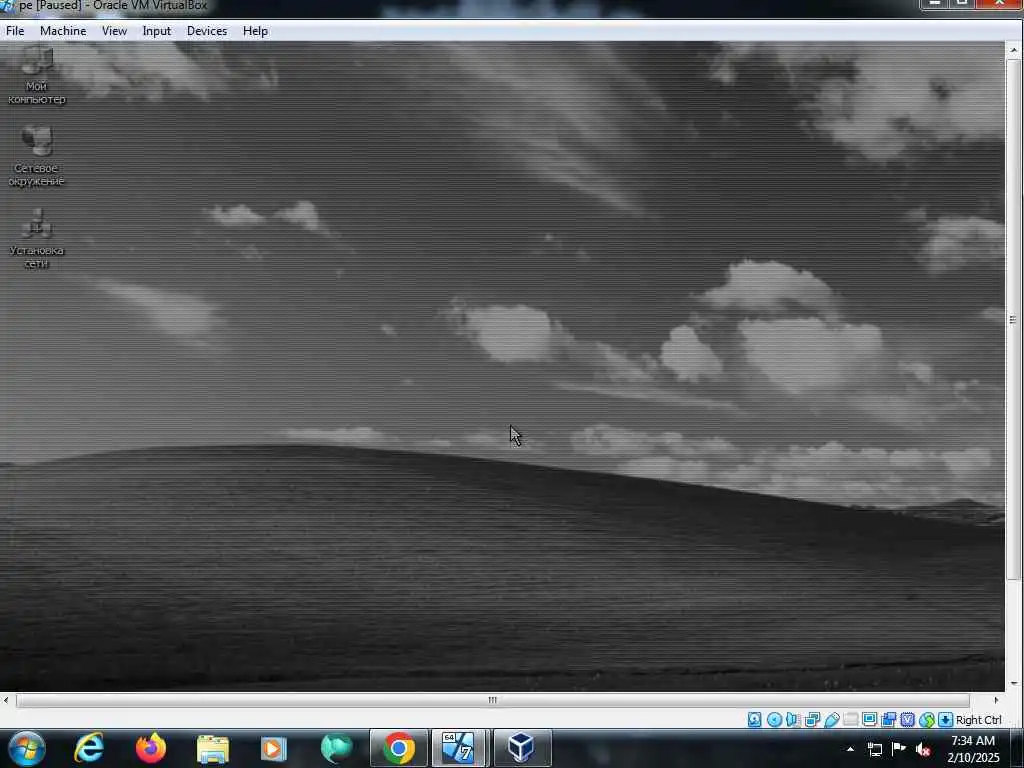Click the vertical scrollbar thumb

click(1014, 319)
